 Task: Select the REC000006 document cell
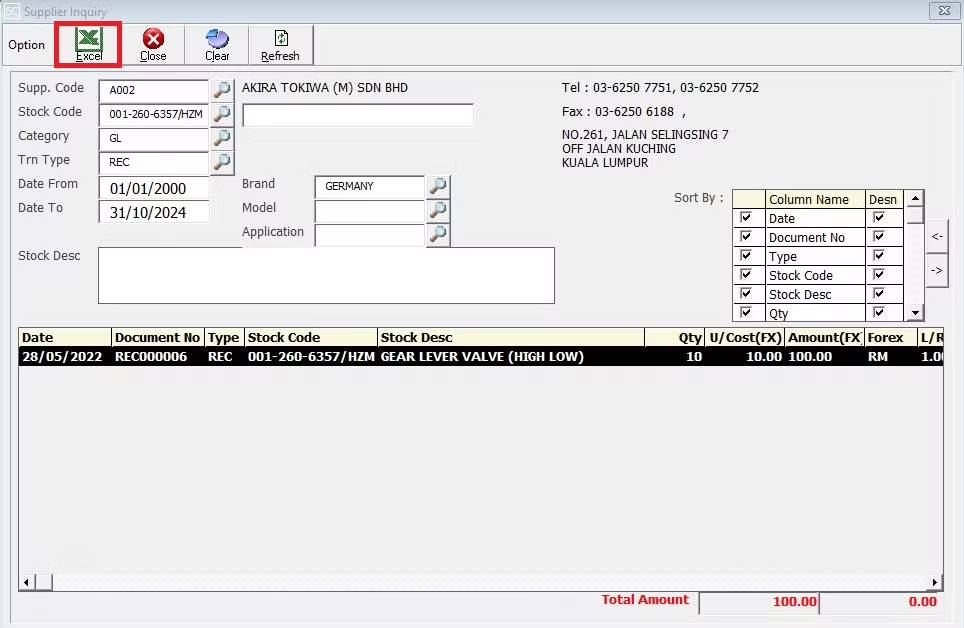(x=157, y=356)
